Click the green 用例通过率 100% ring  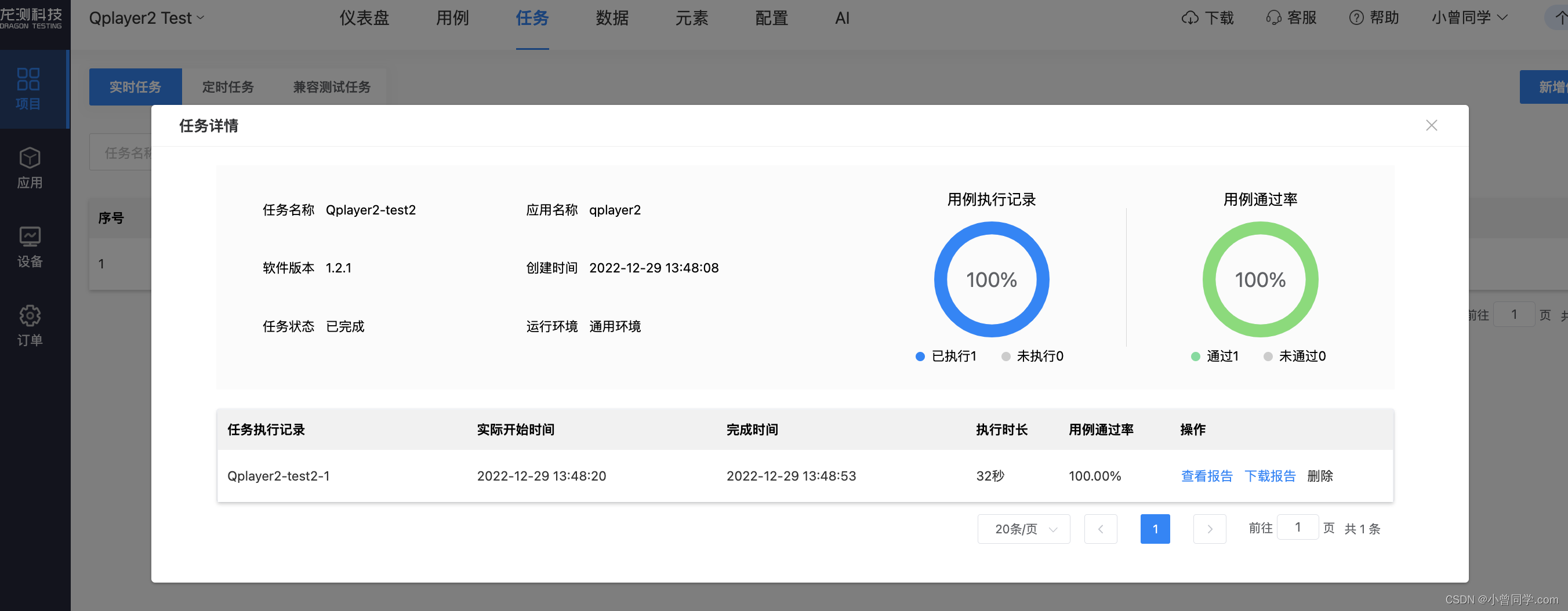click(1260, 279)
